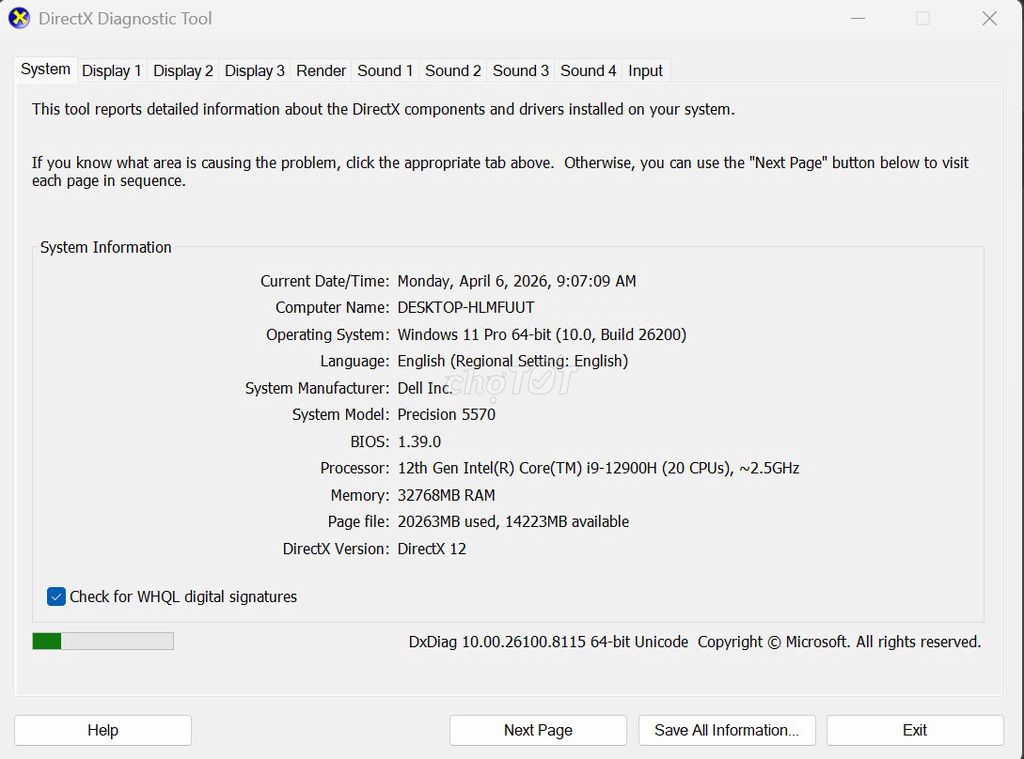Screen dimensions: 1024x759
Task: Switch to the Render tab
Action: click(320, 70)
